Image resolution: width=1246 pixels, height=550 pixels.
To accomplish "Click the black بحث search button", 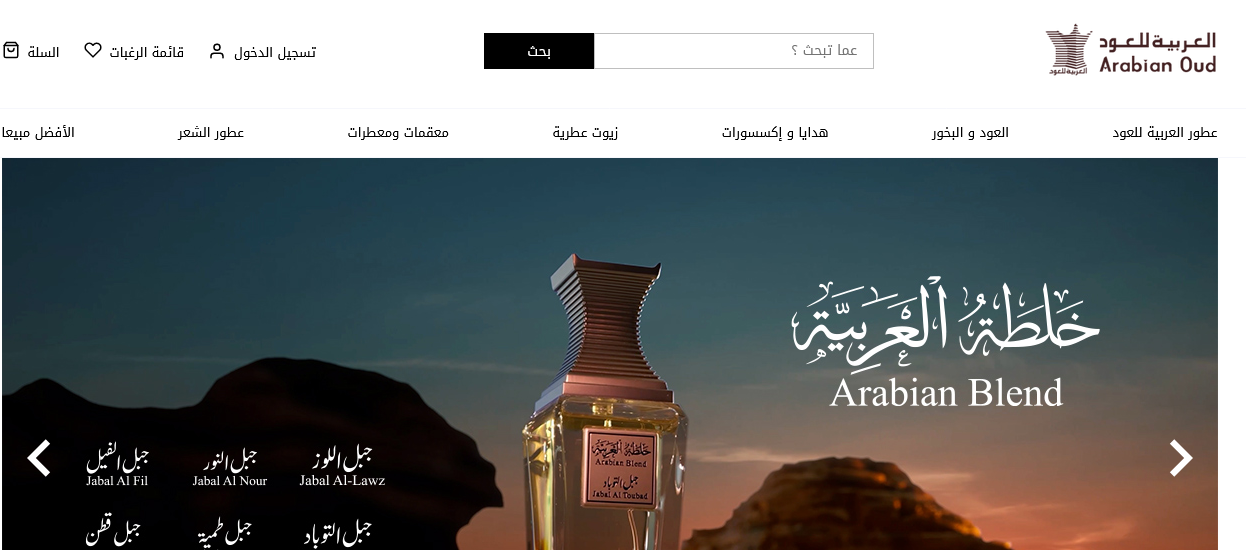I will click(539, 51).
